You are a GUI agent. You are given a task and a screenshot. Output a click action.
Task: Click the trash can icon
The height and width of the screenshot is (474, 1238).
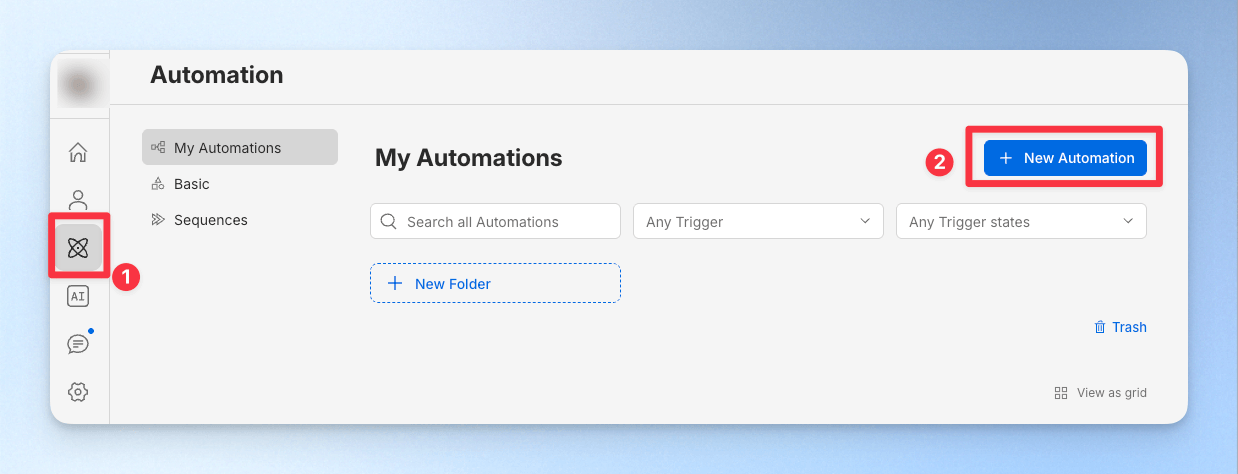[1100, 327]
